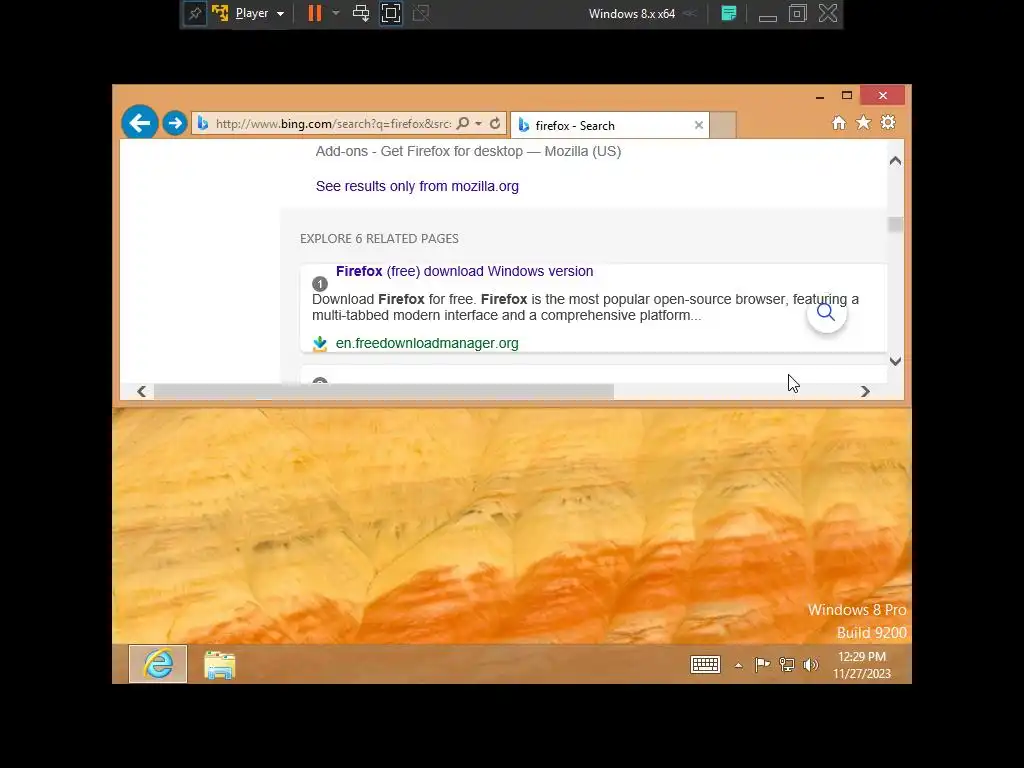Close the 'firefox - Search' tab
This screenshot has height=768, width=1024.
click(x=699, y=125)
